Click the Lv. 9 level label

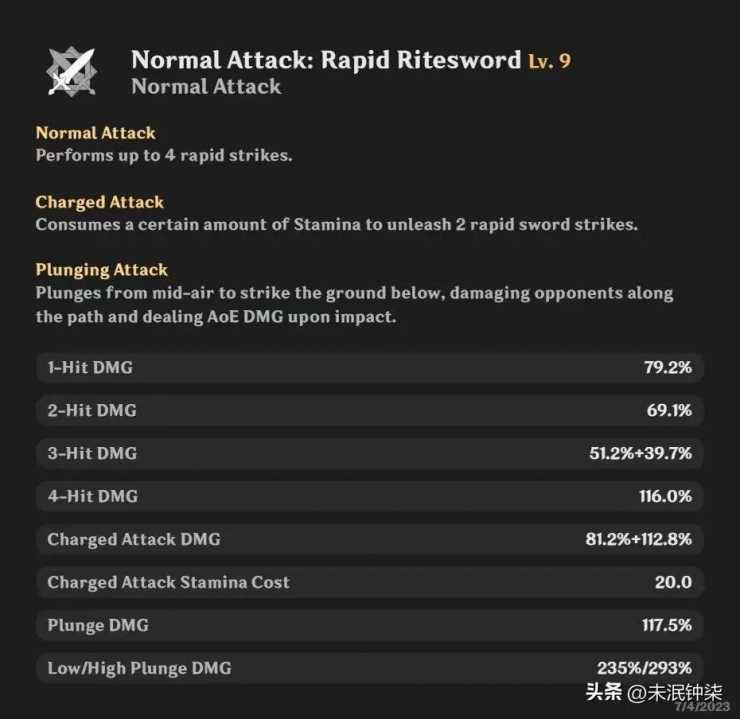tap(549, 61)
